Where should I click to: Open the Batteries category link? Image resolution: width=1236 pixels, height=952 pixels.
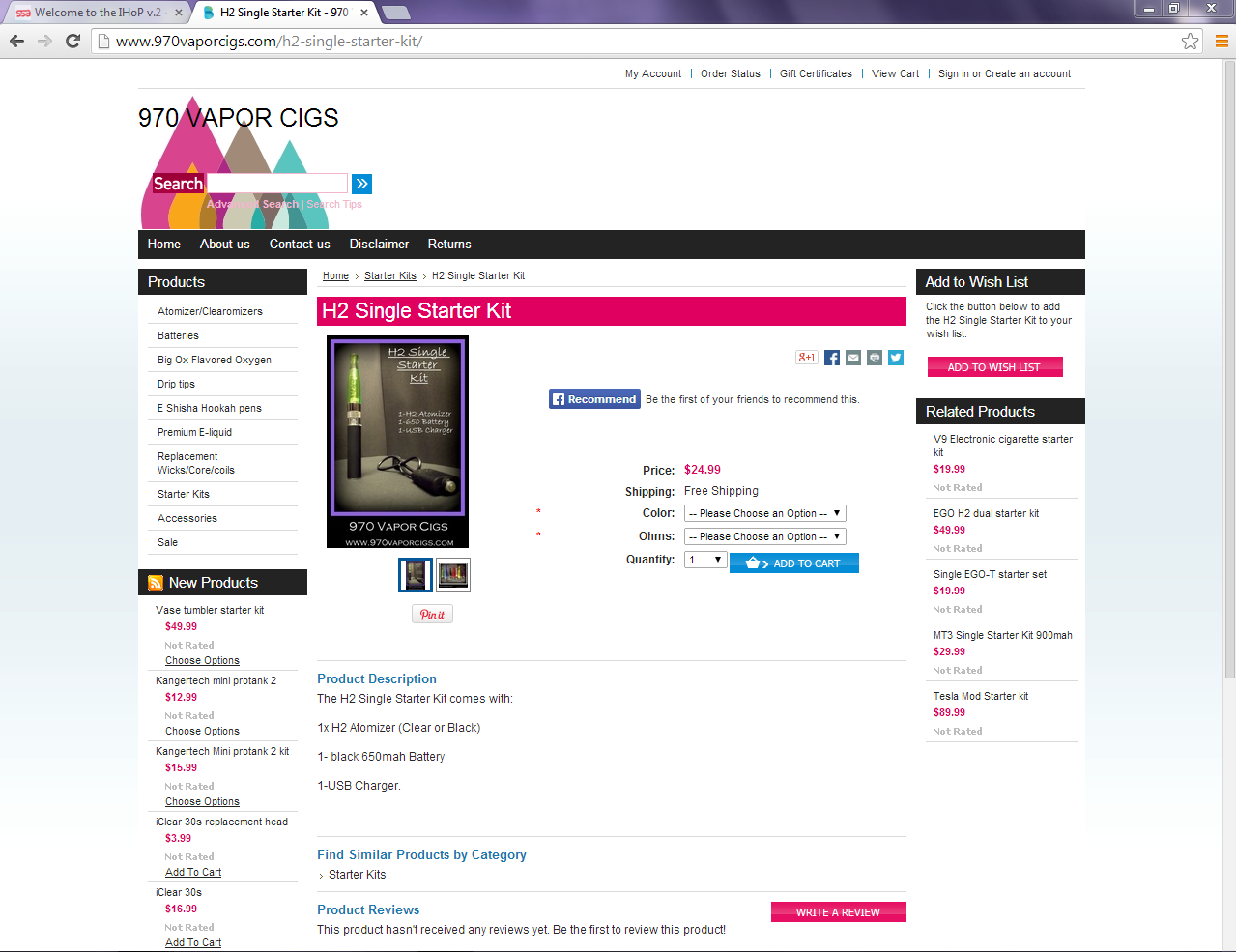point(179,335)
